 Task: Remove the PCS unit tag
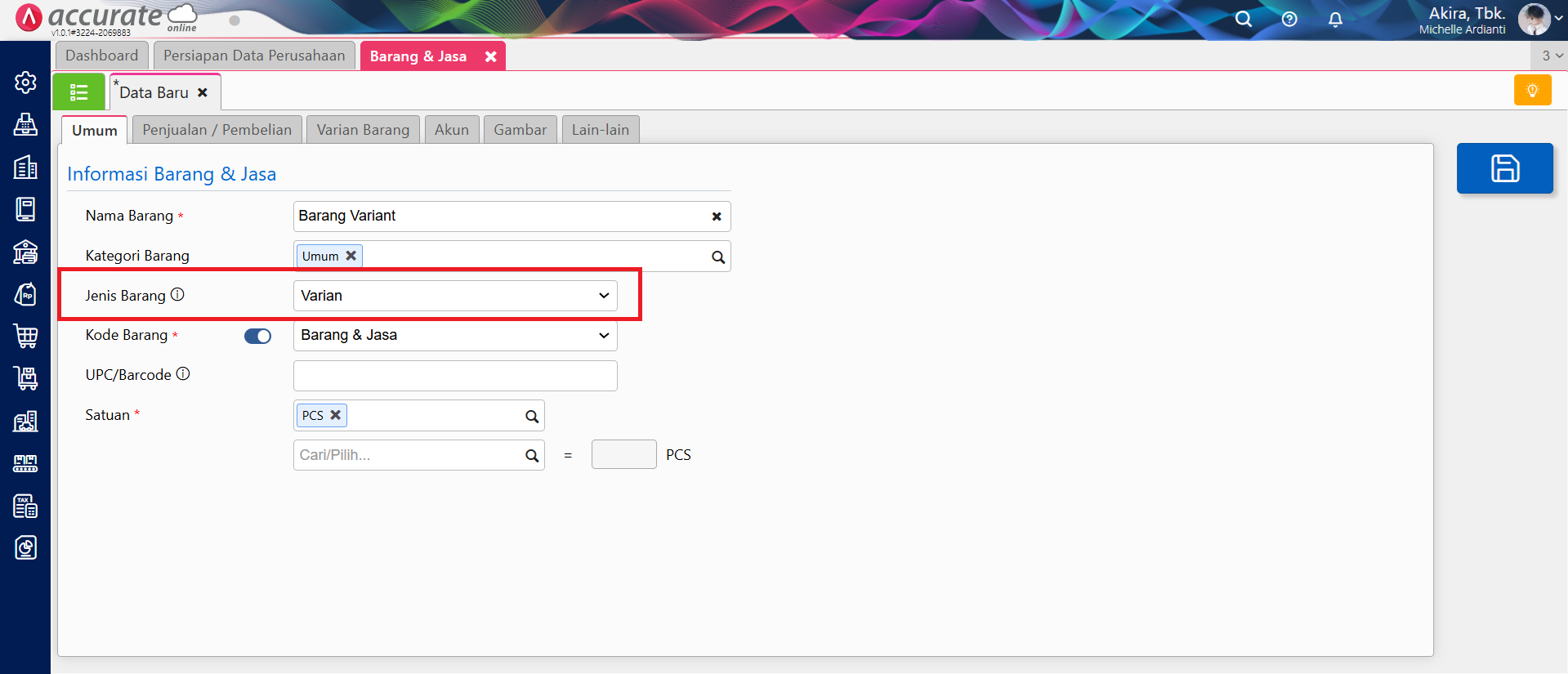tap(335, 415)
